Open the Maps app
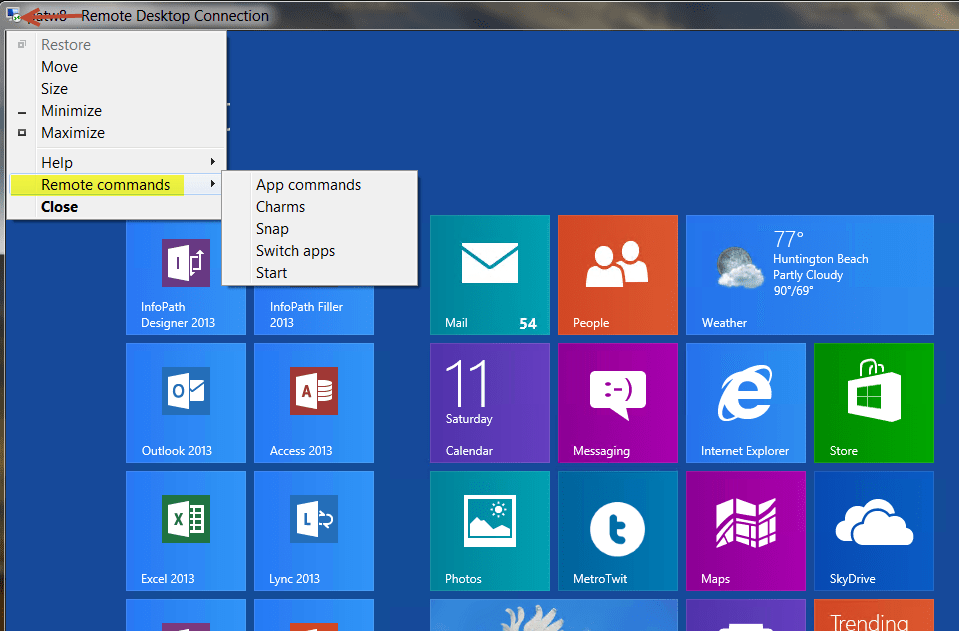Screen dimensions: 959x631 point(745,530)
